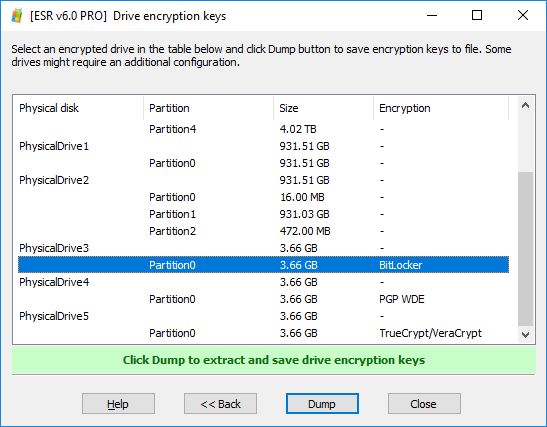Image resolution: width=547 pixels, height=427 pixels.
Task: Click the scrollbar down arrow
Action: [x=525, y=335]
